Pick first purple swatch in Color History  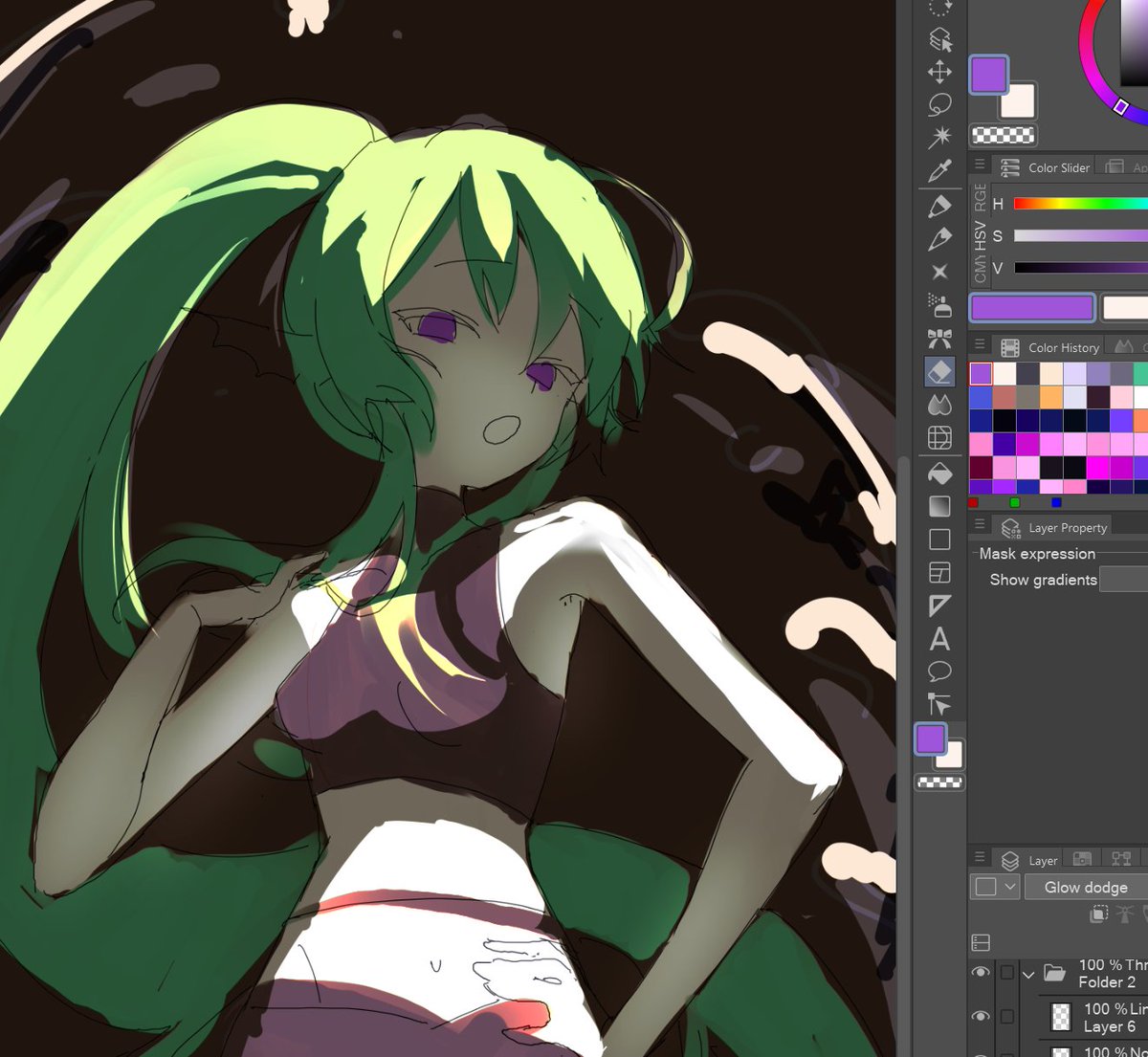[x=982, y=373]
